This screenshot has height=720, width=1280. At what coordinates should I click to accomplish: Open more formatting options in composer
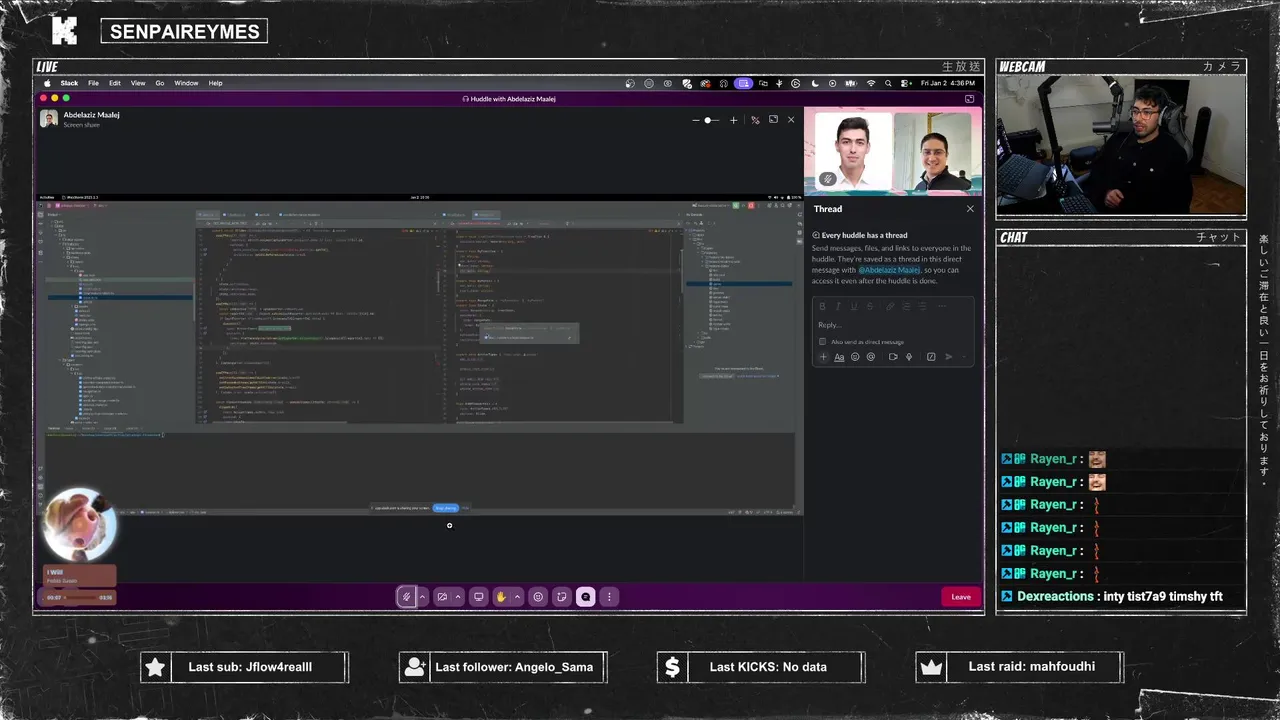point(942,306)
